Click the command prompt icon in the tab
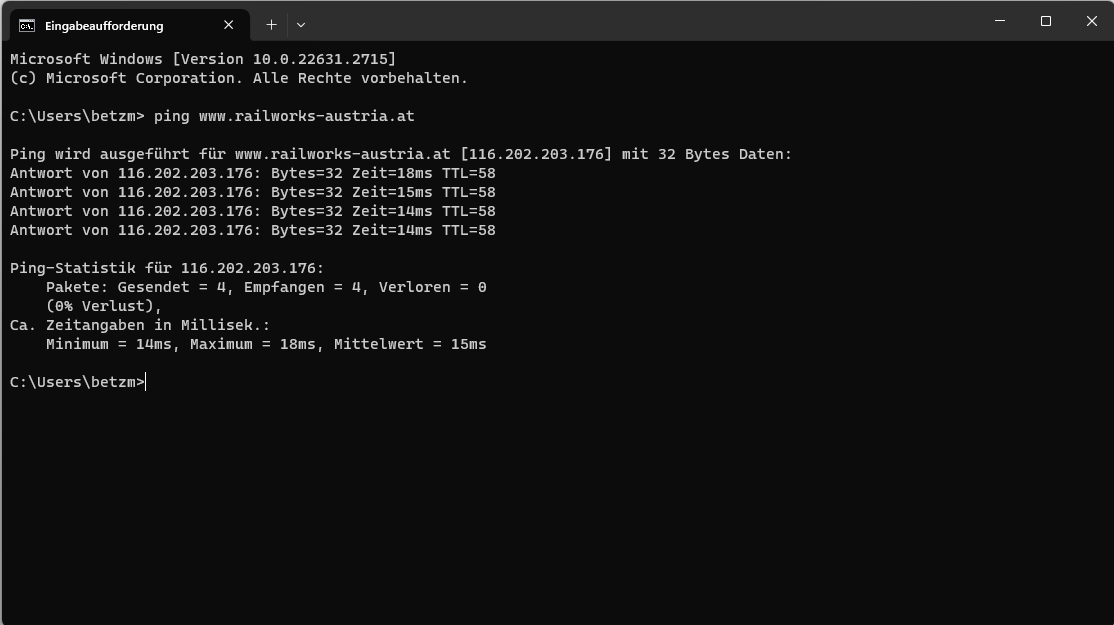This screenshot has height=625, width=1114. pyautogui.click(x=27, y=25)
